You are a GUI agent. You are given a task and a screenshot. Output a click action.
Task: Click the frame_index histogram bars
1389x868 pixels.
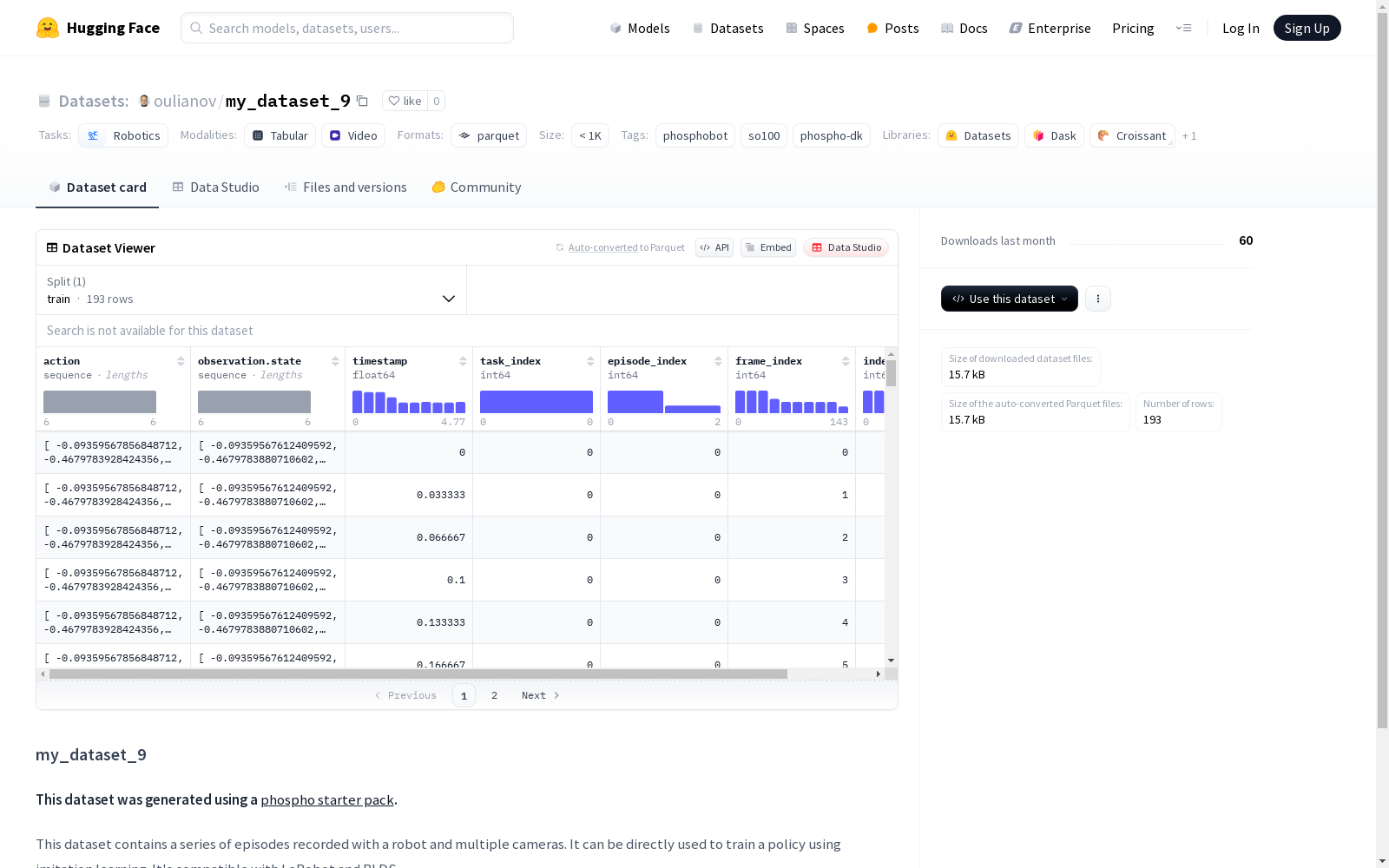point(792,402)
